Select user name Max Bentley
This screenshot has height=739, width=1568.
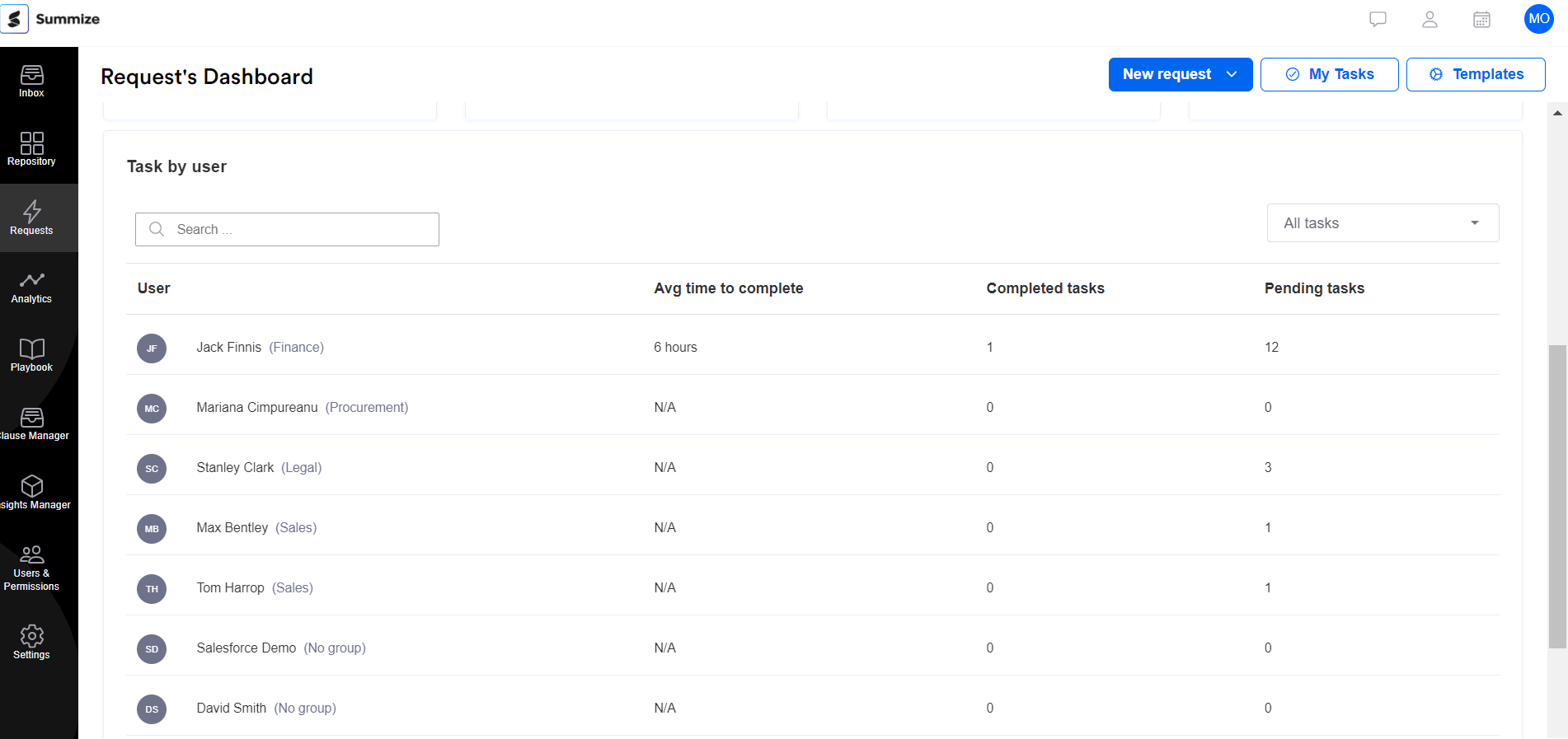click(x=232, y=527)
